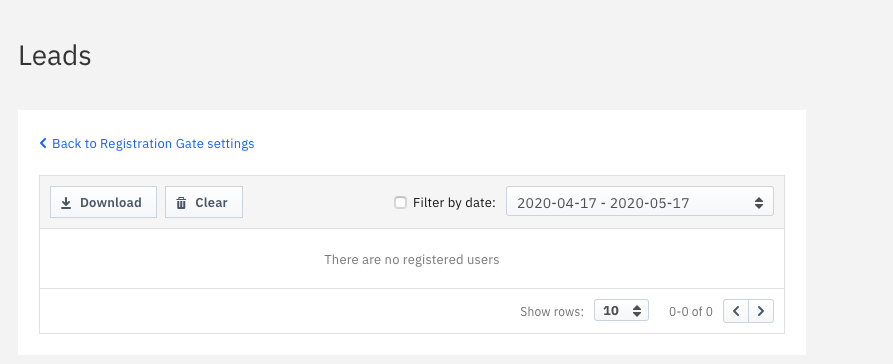Image resolution: width=893 pixels, height=364 pixels.
Task: Click the up-down arrows of date range selector
Action: click(x=759, y=203)
